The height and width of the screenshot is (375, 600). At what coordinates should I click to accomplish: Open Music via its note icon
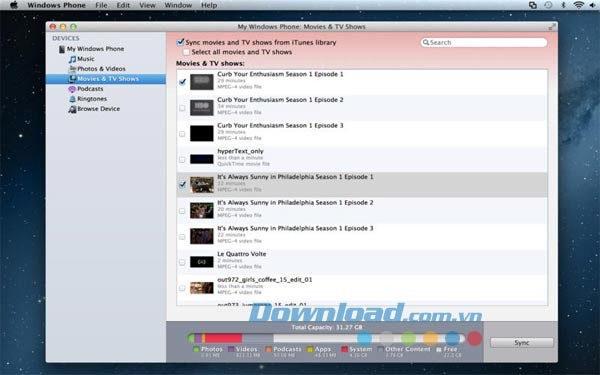(x=72, y=59)
